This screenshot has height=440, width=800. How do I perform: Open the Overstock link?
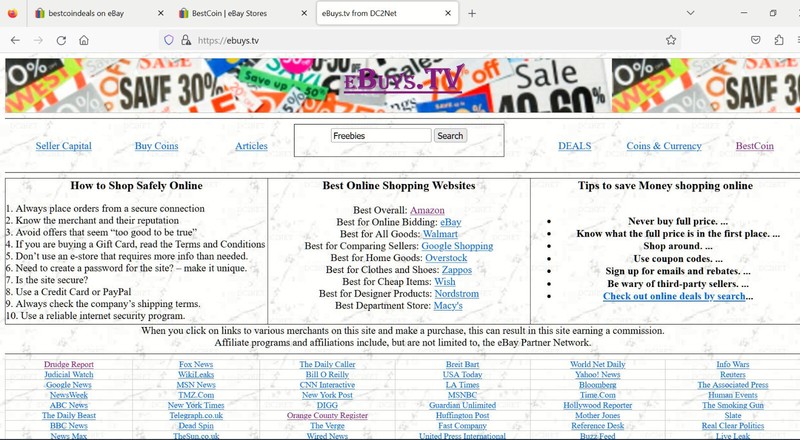(446, 258)
